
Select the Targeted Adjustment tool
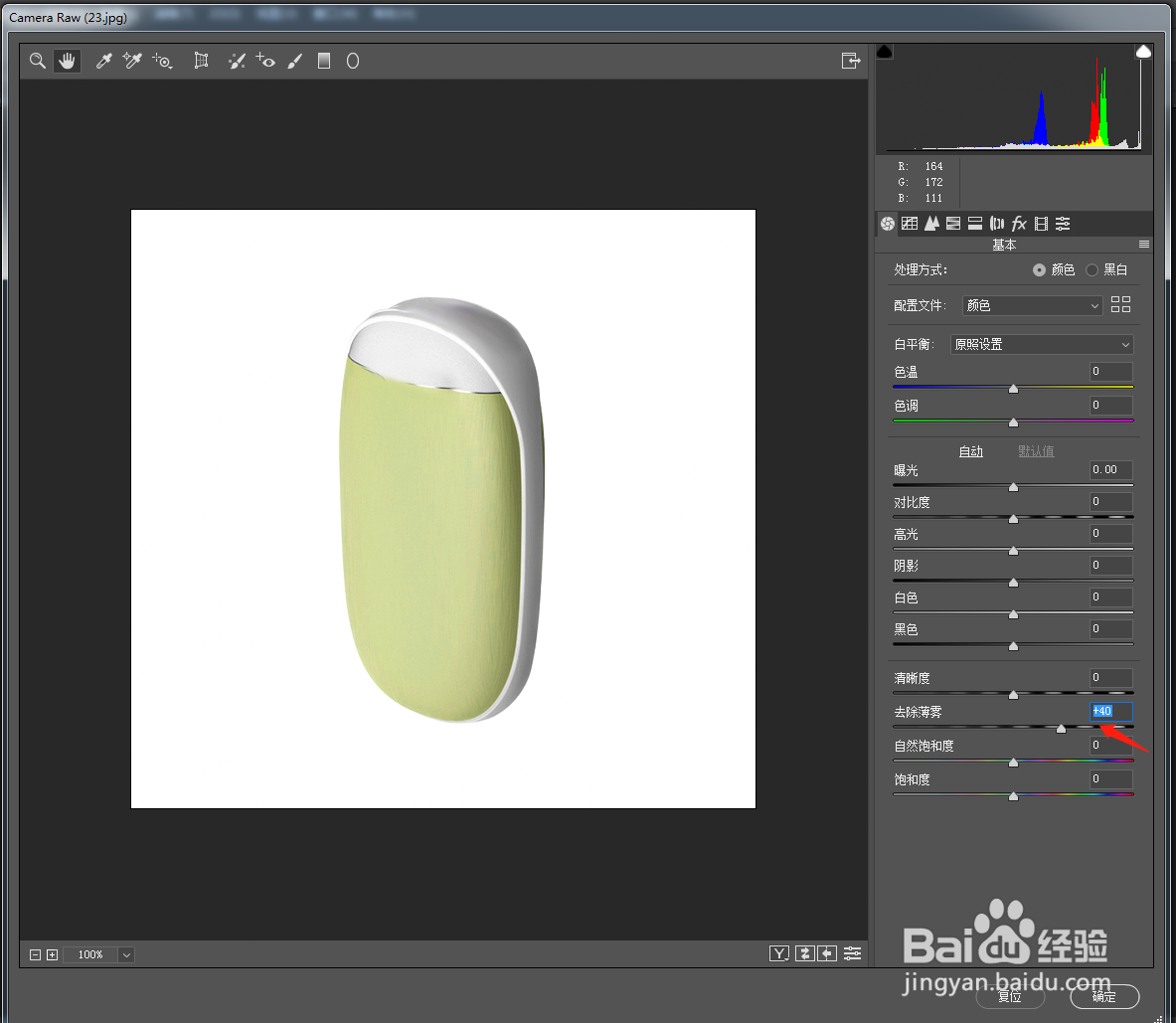pyautogui.click(x=162, y=61)
